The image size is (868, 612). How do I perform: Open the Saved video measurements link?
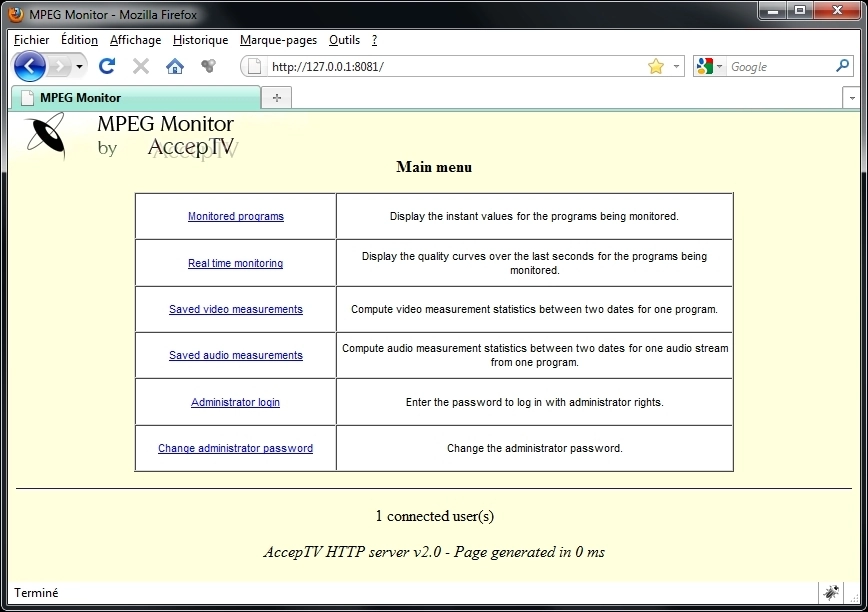click(x=236, y=309)
